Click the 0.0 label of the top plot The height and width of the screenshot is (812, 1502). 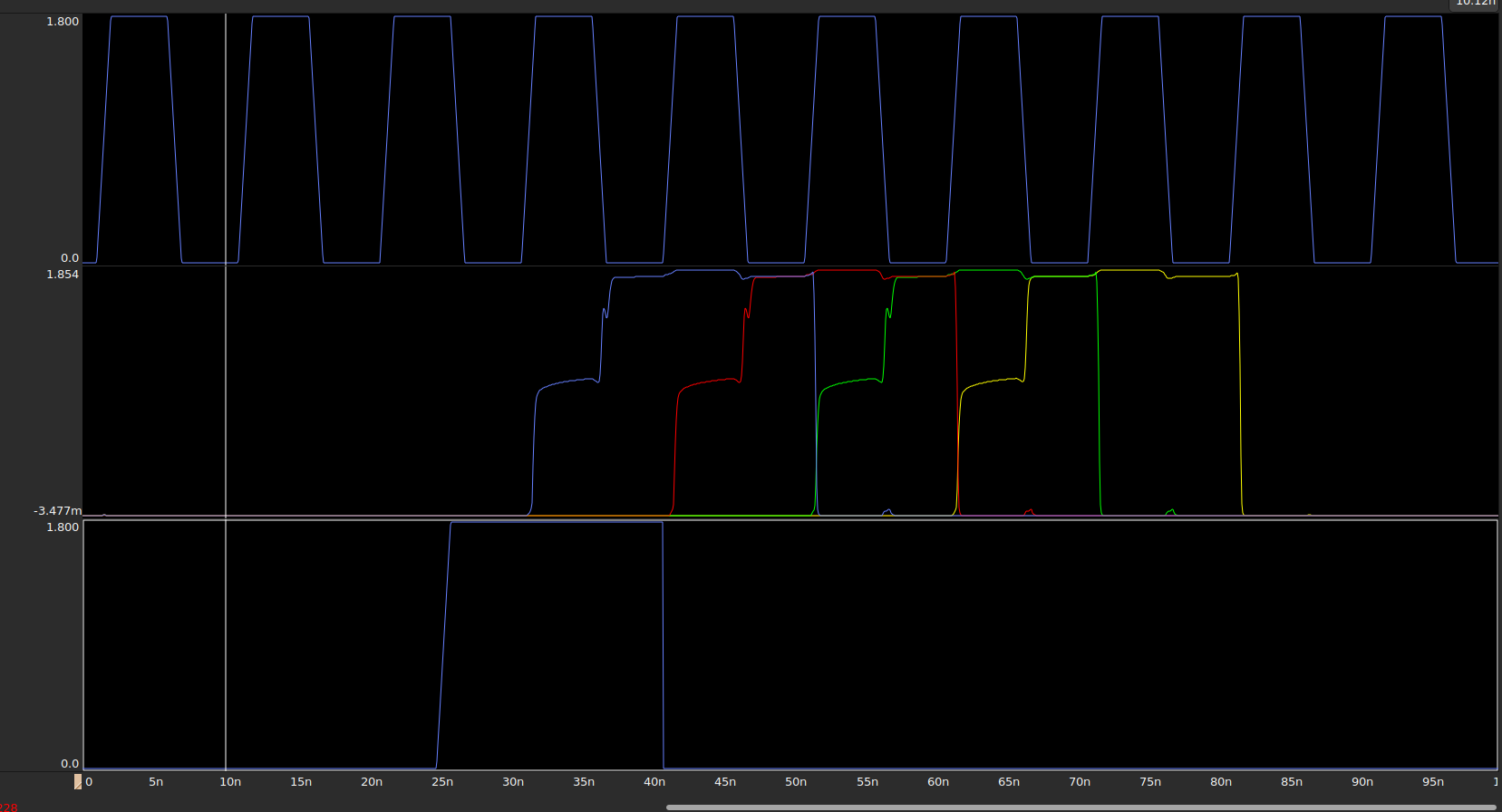(70, 258)
